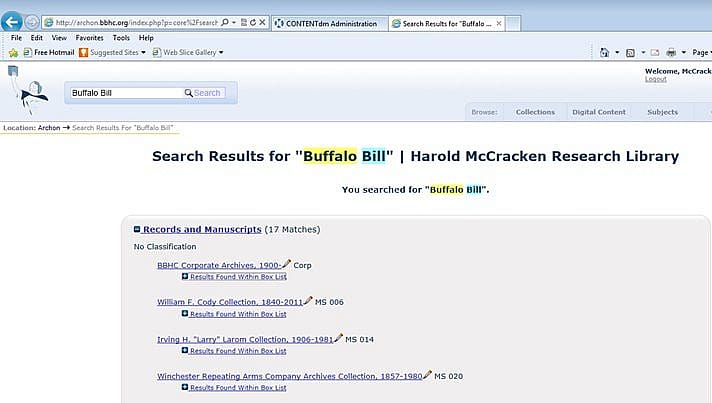The height and width of the screenshot is (403, 712).
Task: Collapse the Records and Manuscripts section
Action: pos(137,229)
